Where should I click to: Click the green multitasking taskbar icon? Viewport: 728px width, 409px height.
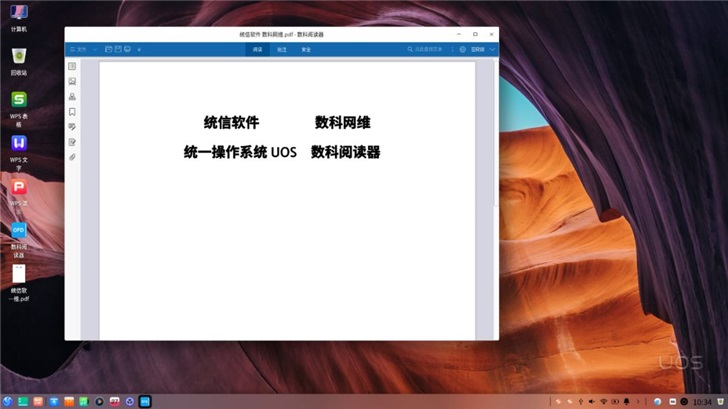[x=23, y=402]
